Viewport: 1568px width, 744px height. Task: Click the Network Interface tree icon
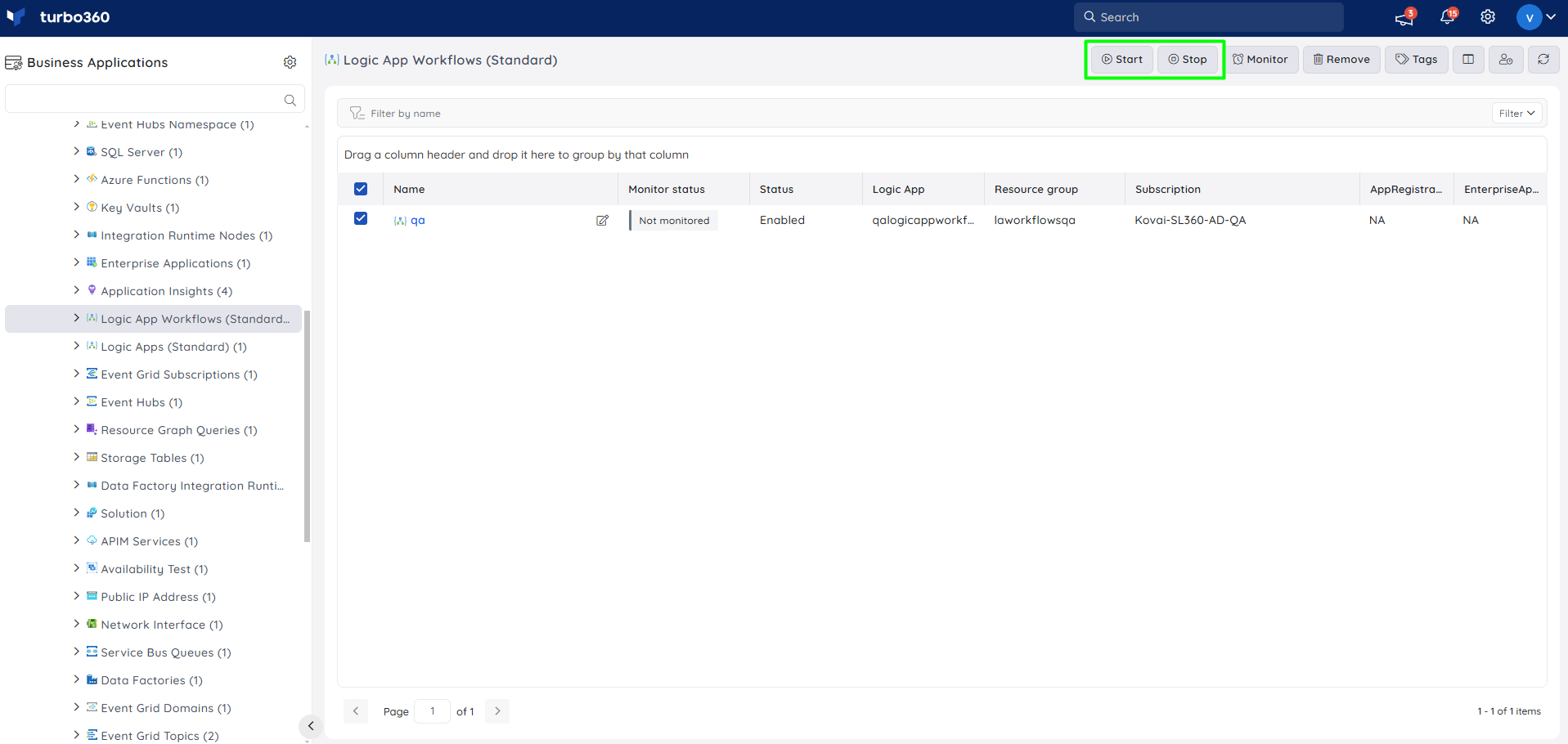coord(92,624)
